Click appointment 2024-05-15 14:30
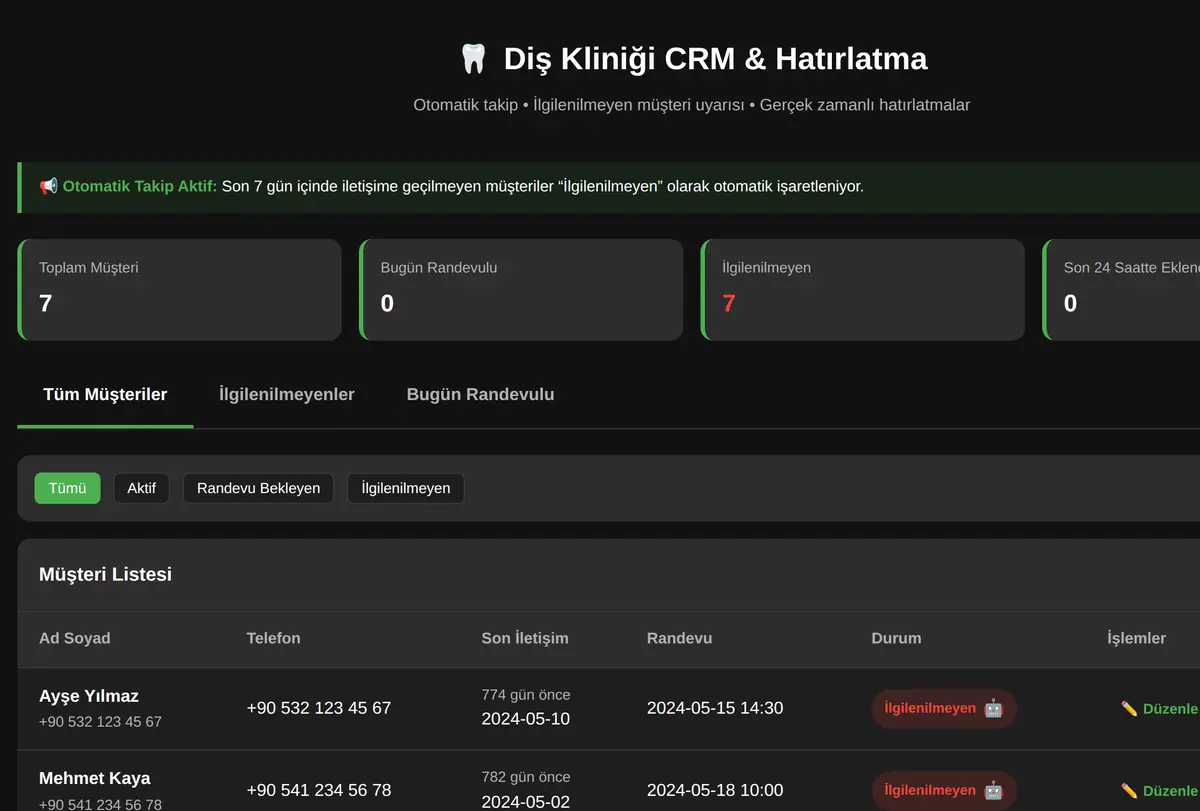The image size is (1200, 811). tap(715, 708)
